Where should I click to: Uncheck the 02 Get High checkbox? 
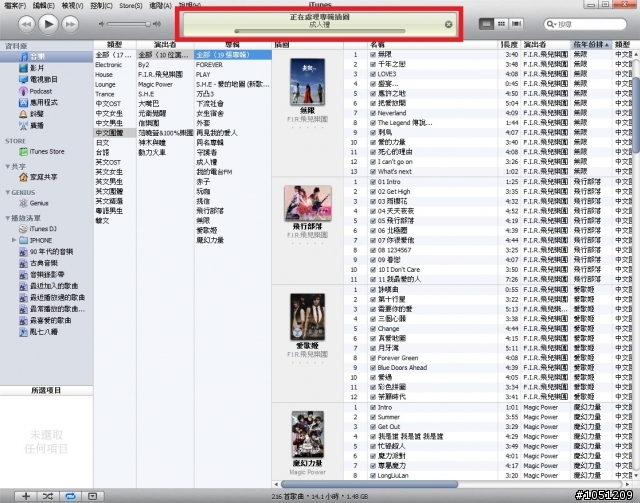pyautogui.click(x=373, y=191)
